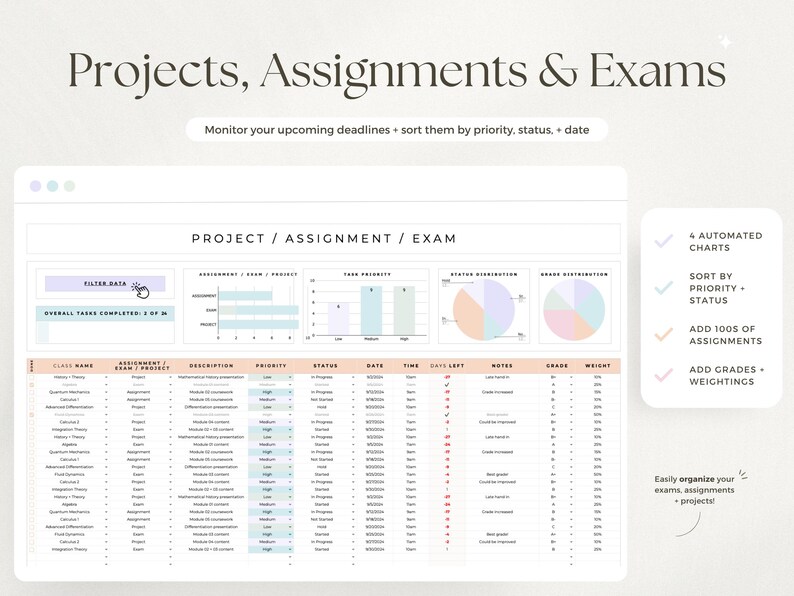Click 'Add Grades + Weightings' feature text

(727, 376)
